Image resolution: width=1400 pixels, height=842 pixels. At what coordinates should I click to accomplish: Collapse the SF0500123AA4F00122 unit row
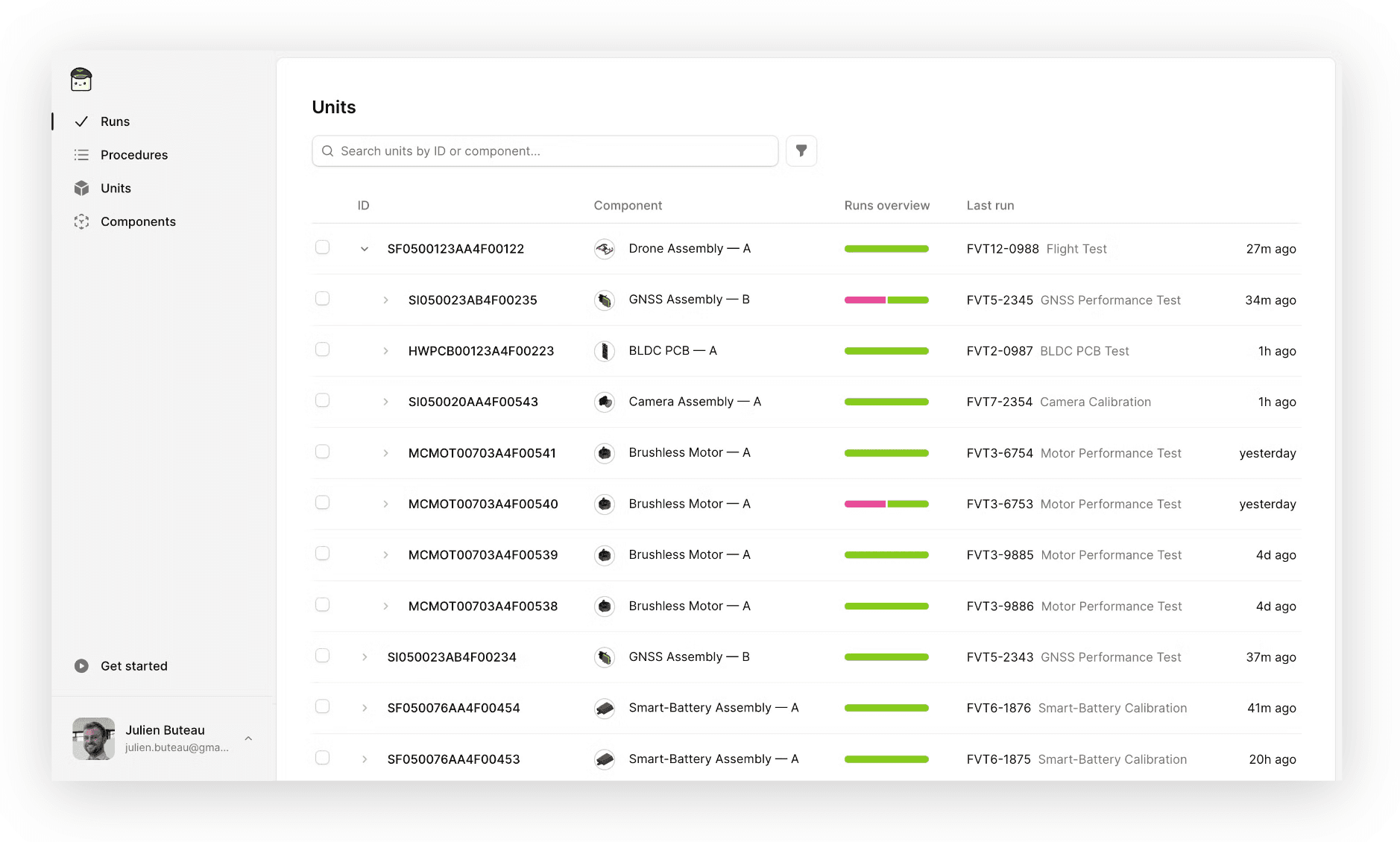365,249
